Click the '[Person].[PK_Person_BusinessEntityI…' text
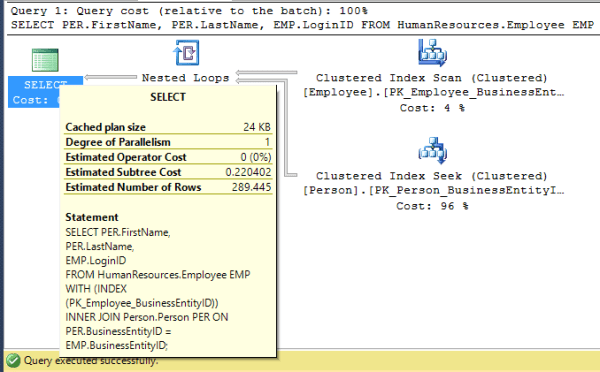 [x=434, y=190]
